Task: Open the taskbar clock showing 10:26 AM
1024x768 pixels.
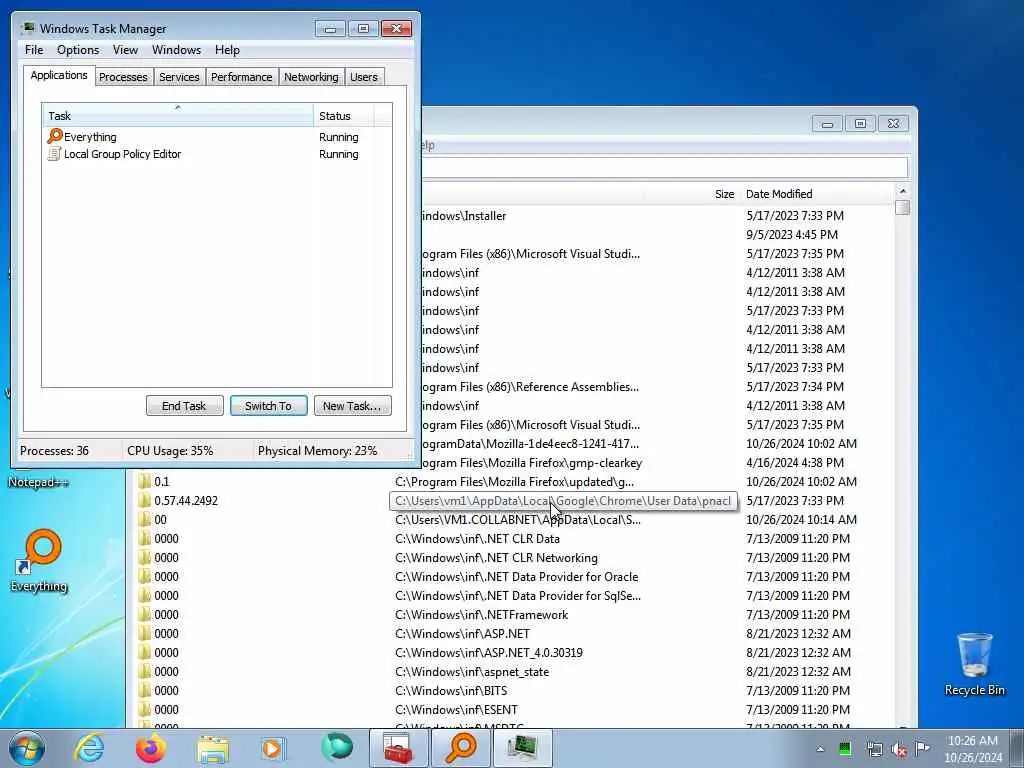Action: click(x=973, y=749)
